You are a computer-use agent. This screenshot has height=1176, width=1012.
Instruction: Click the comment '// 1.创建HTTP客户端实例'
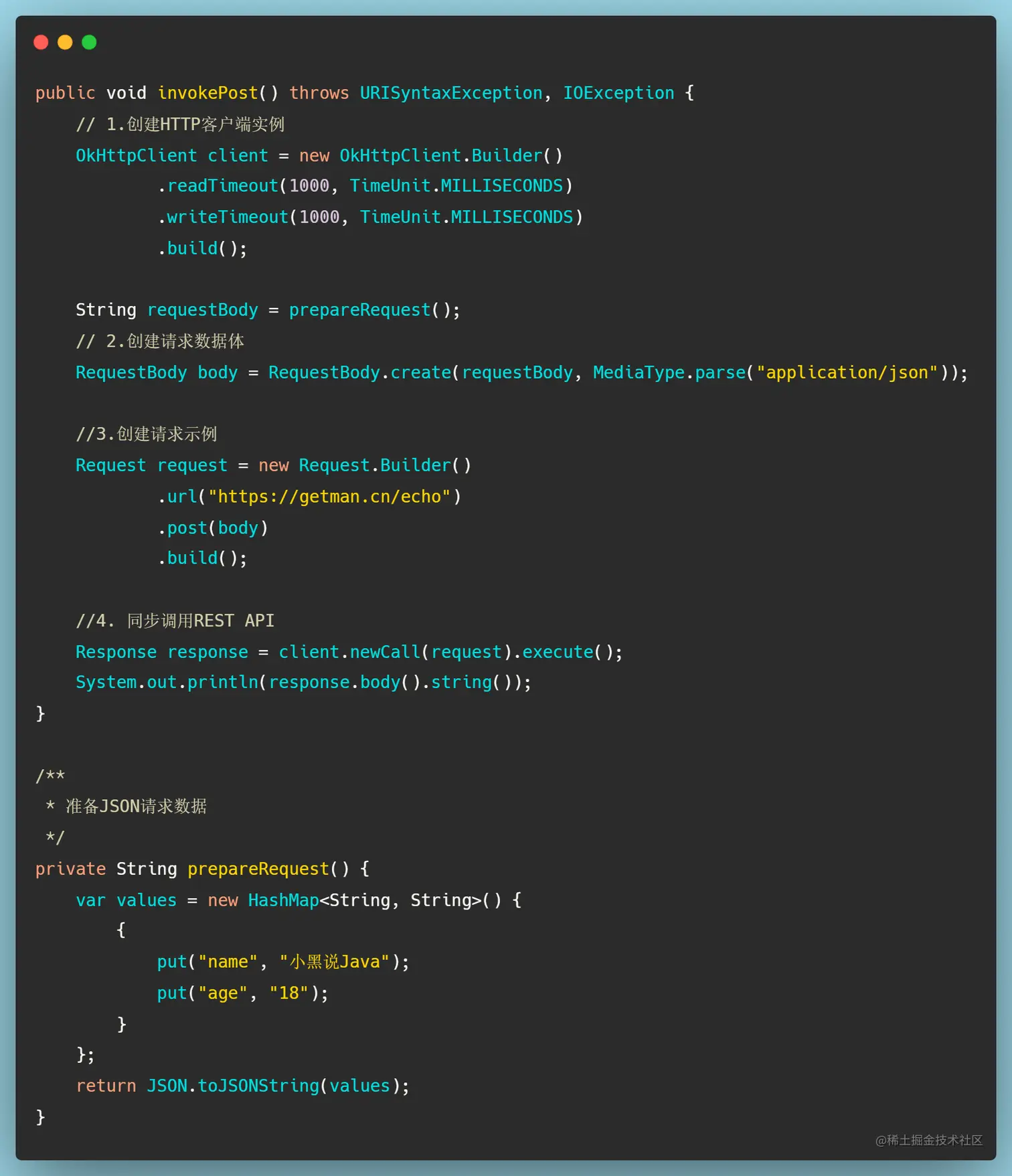tap(180, 124)
